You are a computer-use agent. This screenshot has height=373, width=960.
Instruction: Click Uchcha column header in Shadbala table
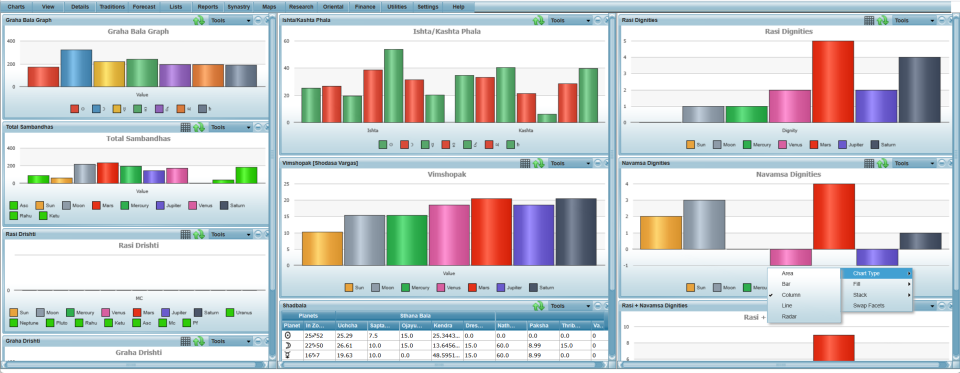[351, 326]
